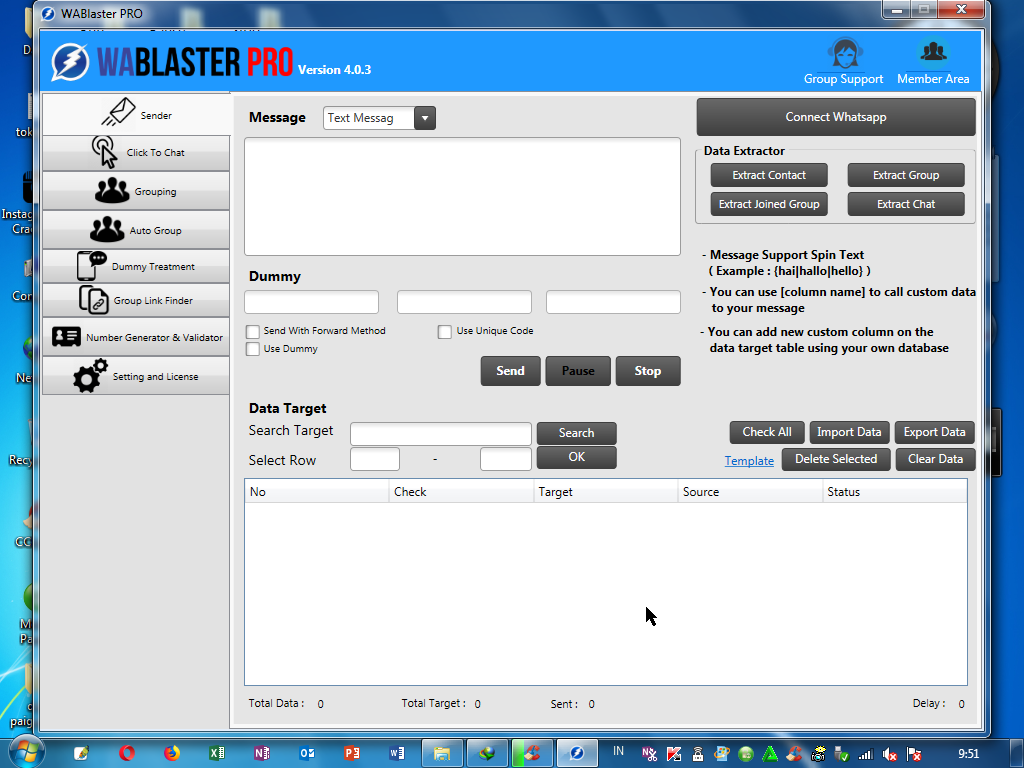Screen dimensions: 1024x768
Task: Click the muted volume tray icon
Action: [889, 754]
